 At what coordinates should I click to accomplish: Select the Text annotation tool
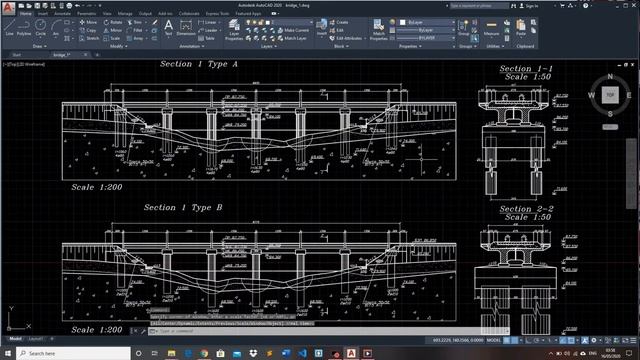coord(169,29)
